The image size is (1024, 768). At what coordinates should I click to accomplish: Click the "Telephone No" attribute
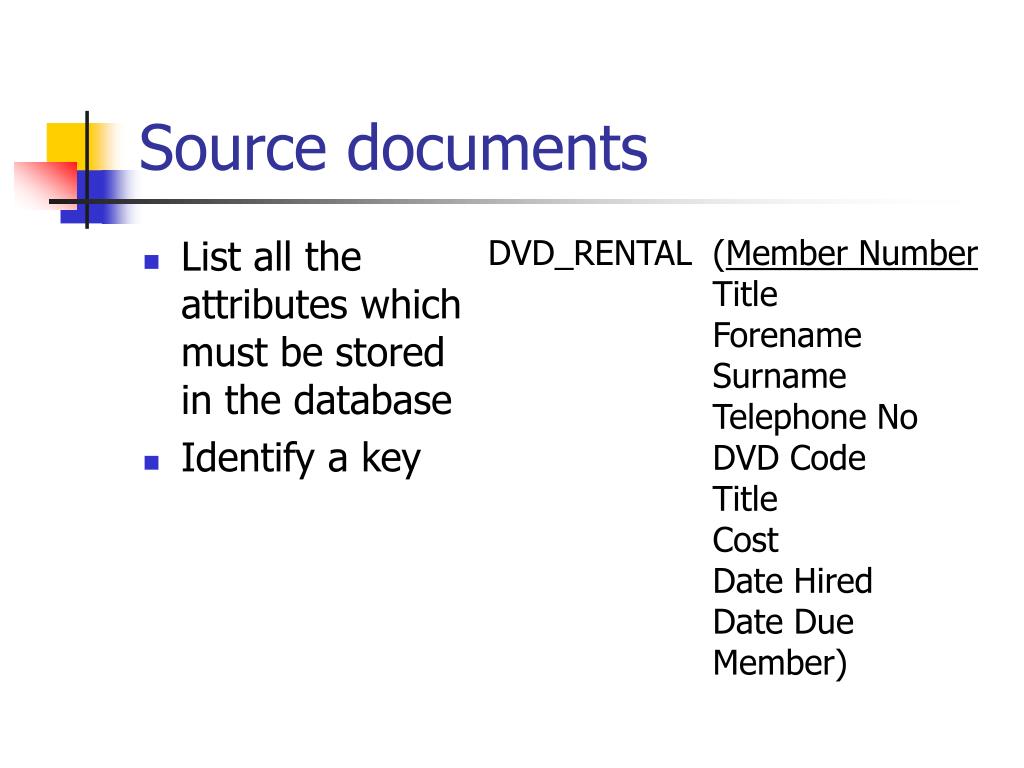click(x=815, y=417)
